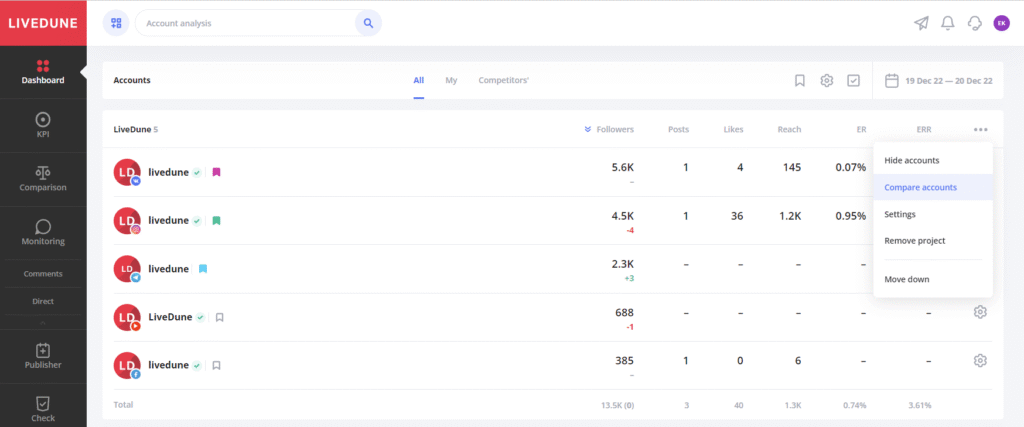
Task: Click the Account analysis search field
Action: (245, 23)
